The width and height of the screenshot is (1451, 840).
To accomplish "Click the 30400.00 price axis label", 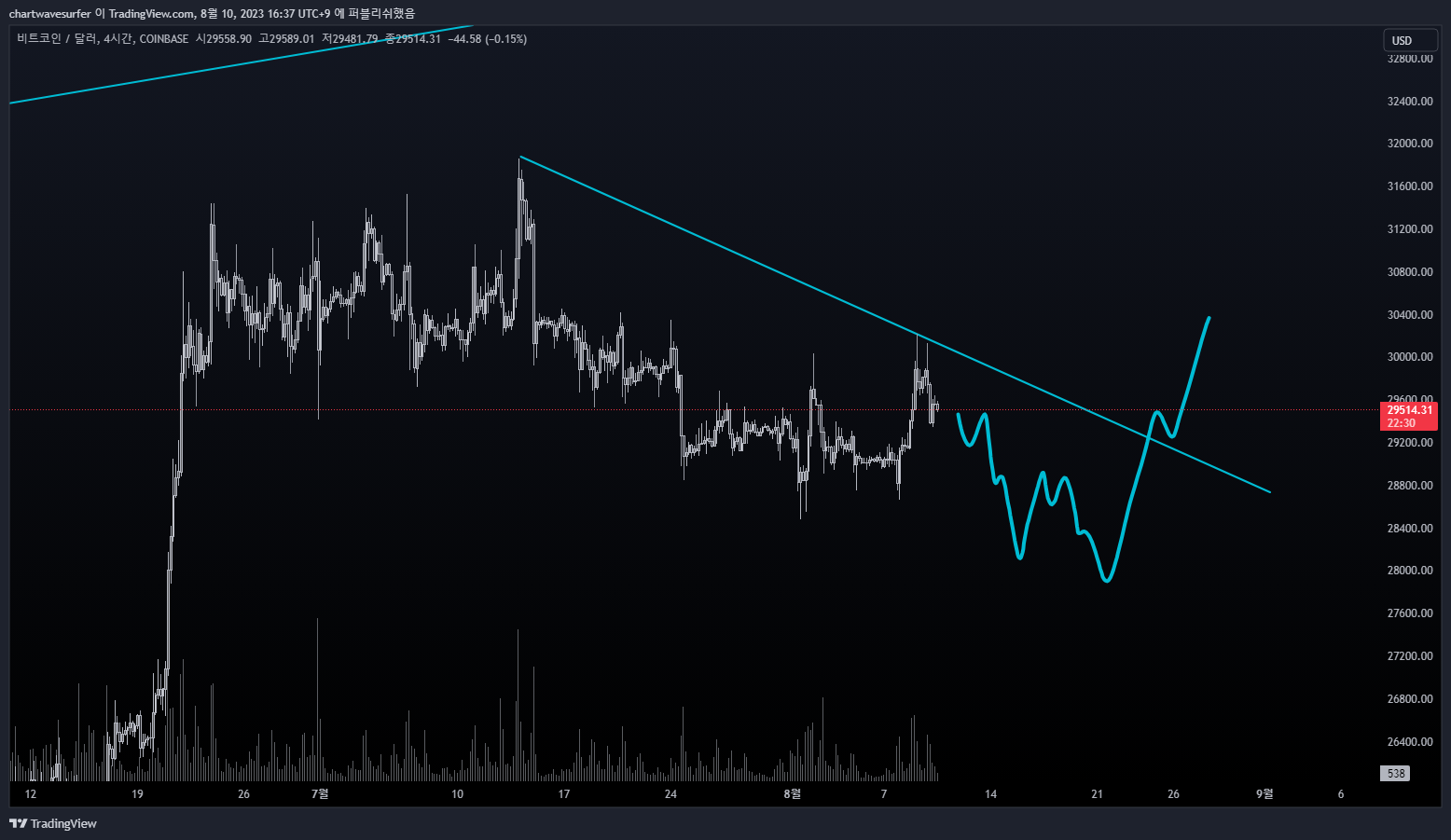I will pyautogui.click(x=1410, y=315).
